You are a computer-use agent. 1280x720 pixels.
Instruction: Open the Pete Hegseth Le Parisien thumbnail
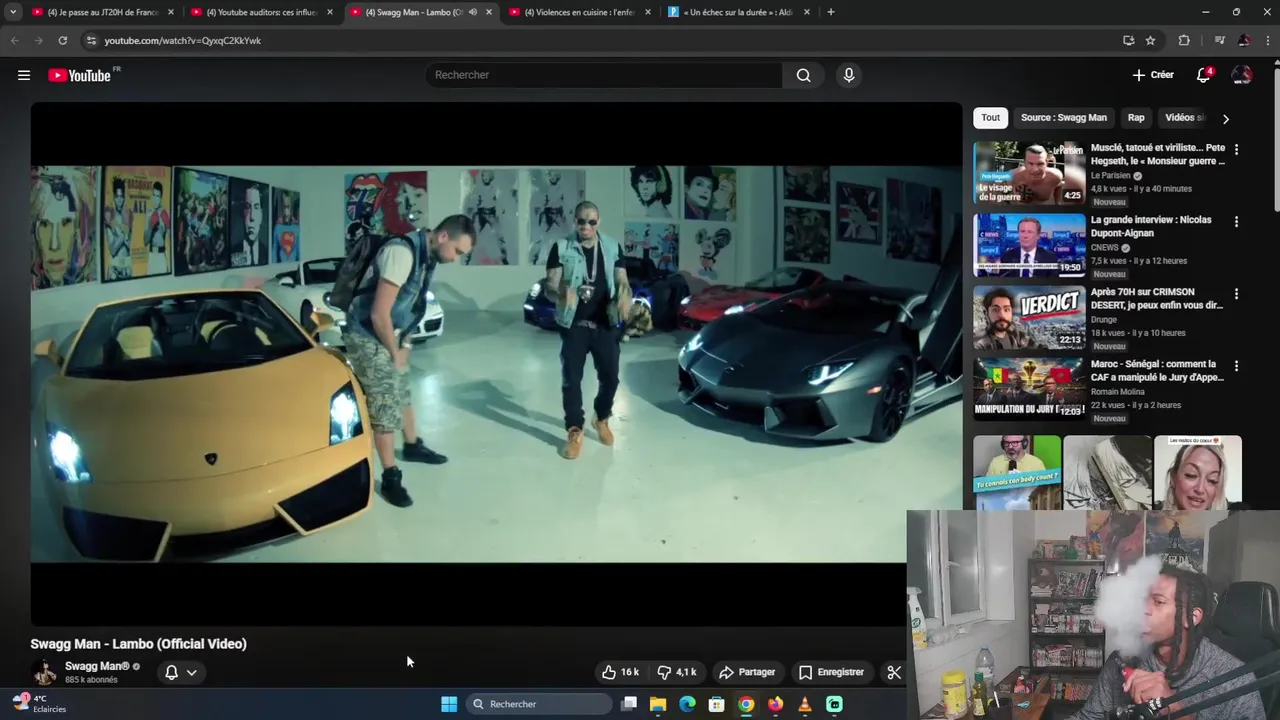pyautogui.click(x=1029, y=173)
